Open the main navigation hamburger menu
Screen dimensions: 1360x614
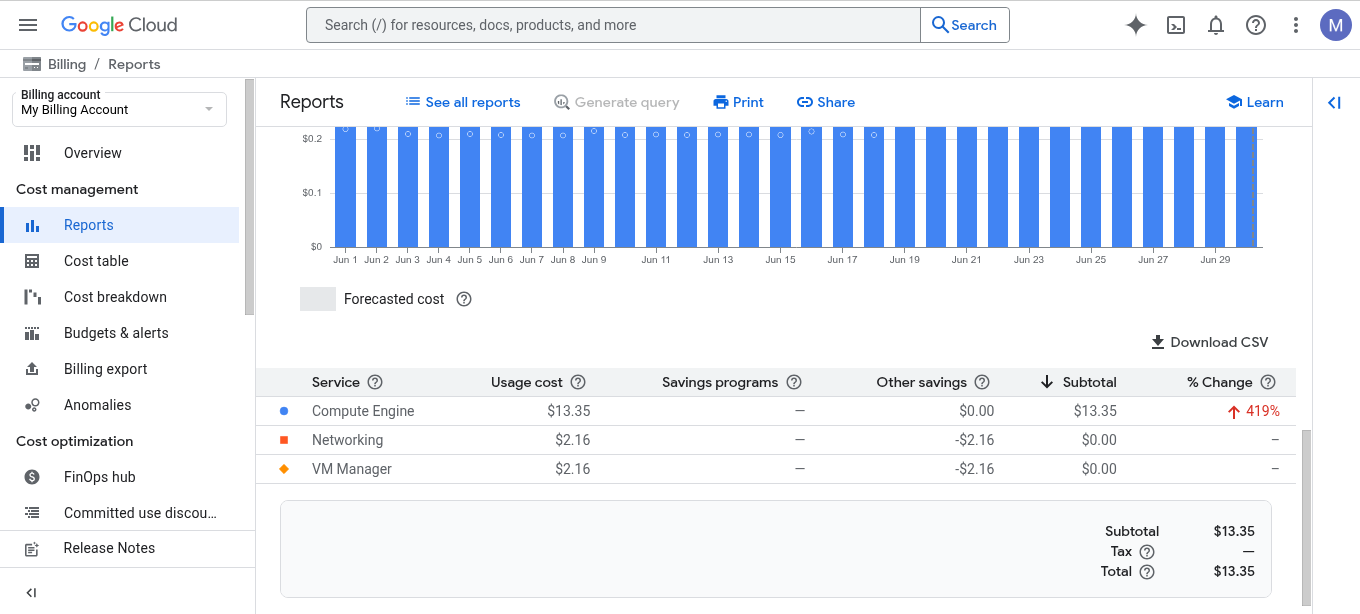(x=28, y=25)
